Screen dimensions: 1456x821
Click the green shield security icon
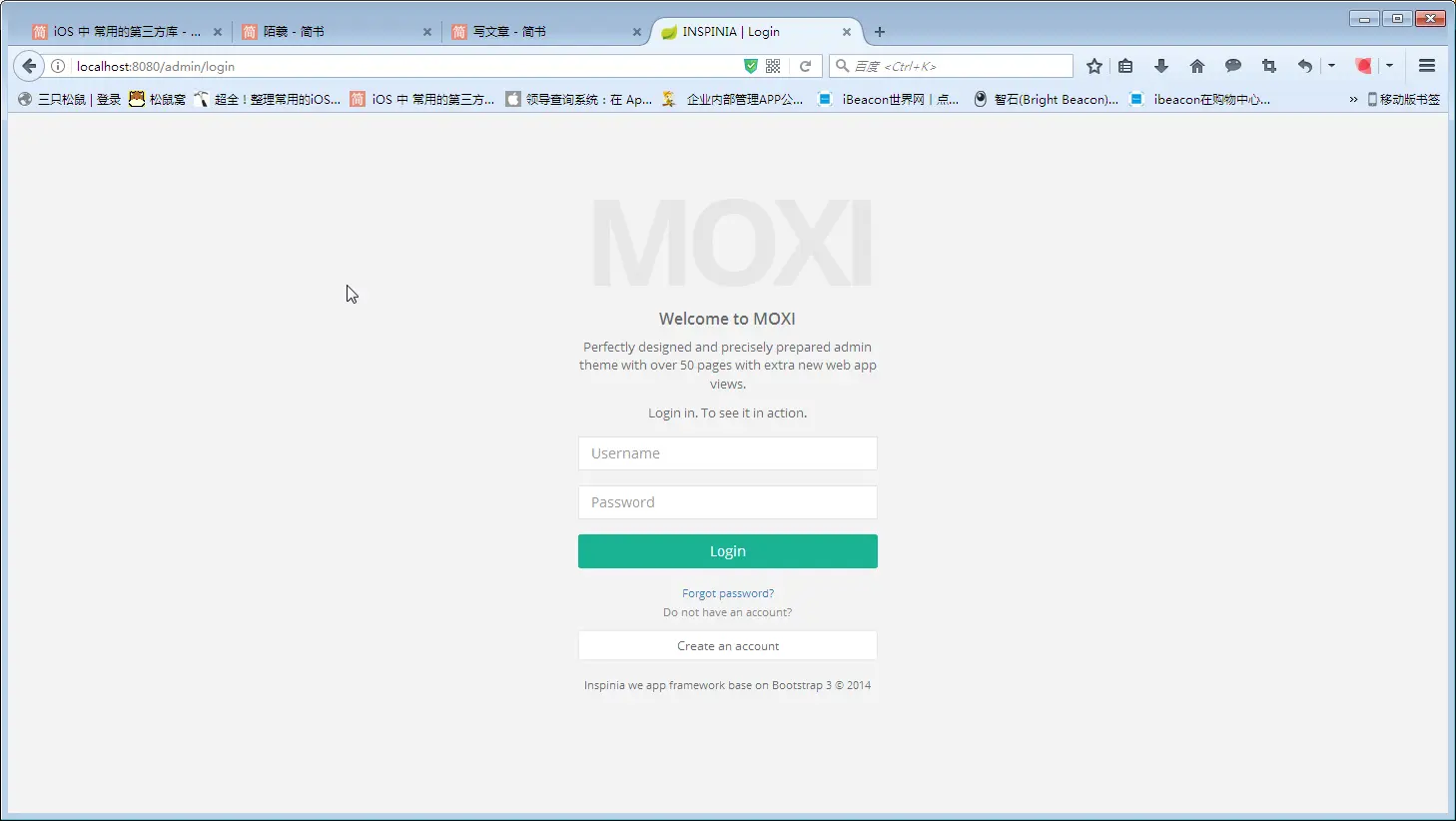coord(751,66)
